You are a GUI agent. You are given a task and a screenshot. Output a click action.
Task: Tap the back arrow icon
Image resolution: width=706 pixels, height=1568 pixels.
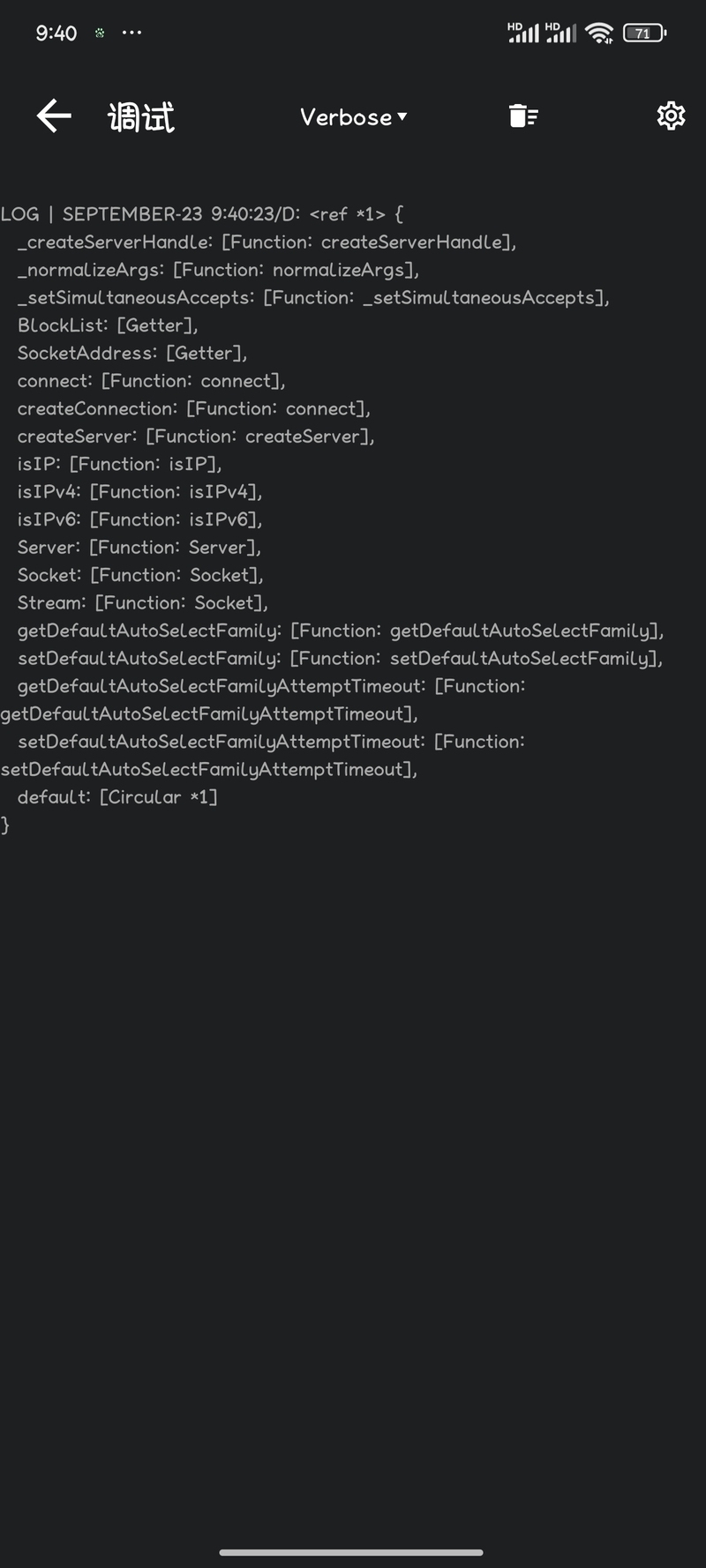[x=54, y=116]
